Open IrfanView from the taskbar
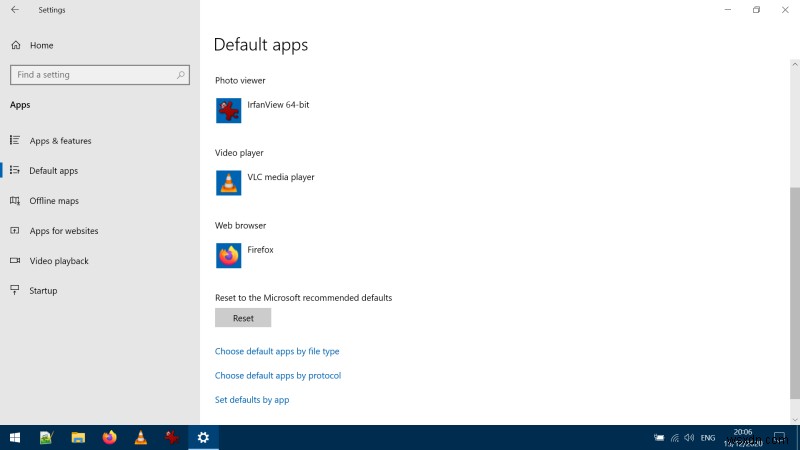 (x=172, y=438)
